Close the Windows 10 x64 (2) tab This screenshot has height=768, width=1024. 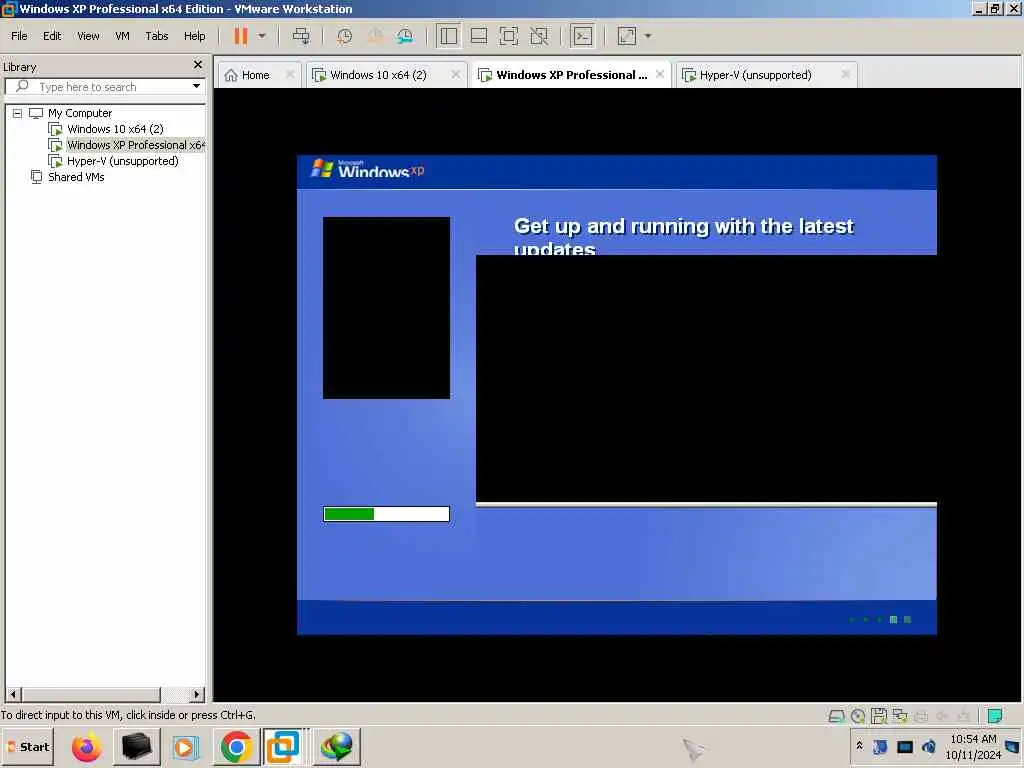point(456,74)
